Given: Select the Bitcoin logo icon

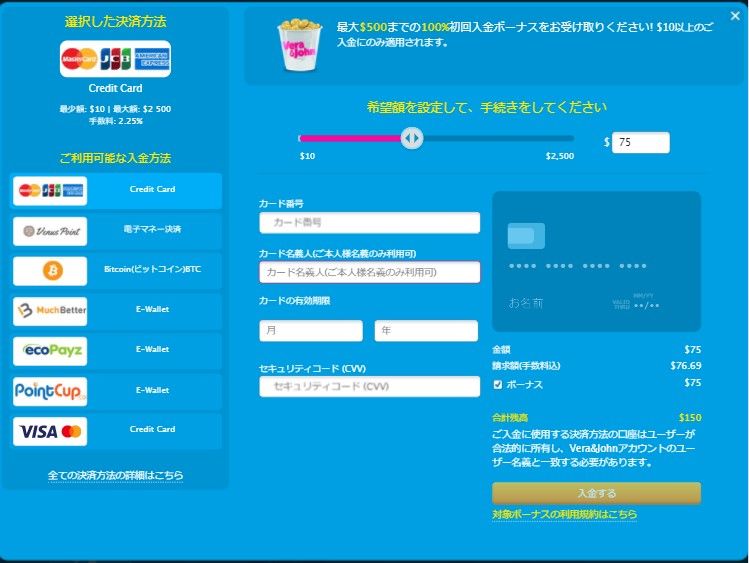Looking at the screenshot, I should coord(50,271).
